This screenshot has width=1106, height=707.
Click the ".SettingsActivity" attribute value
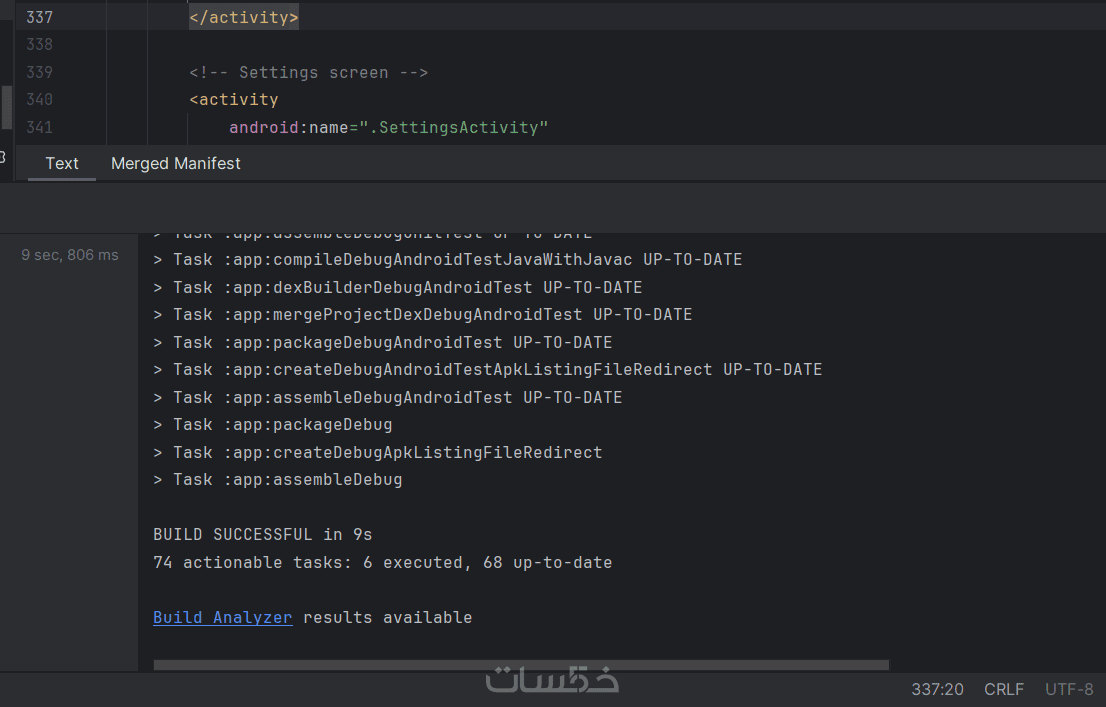460,127
